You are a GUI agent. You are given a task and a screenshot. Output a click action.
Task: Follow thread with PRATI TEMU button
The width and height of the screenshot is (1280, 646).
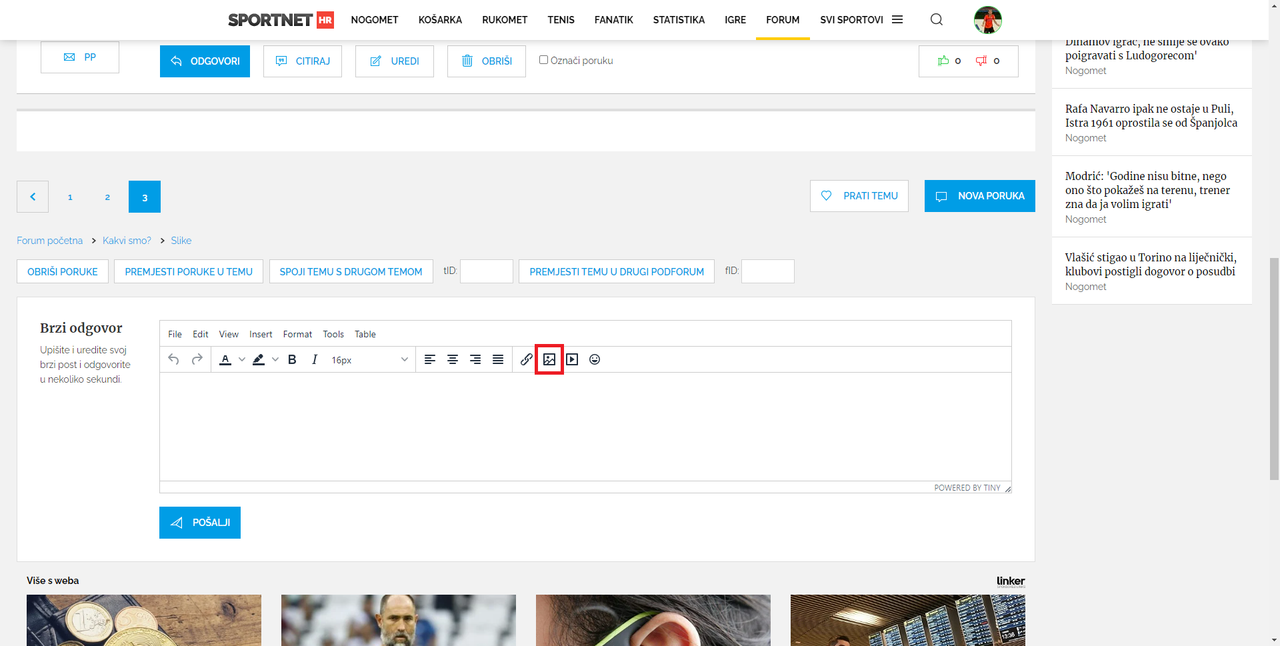[859, 196]
